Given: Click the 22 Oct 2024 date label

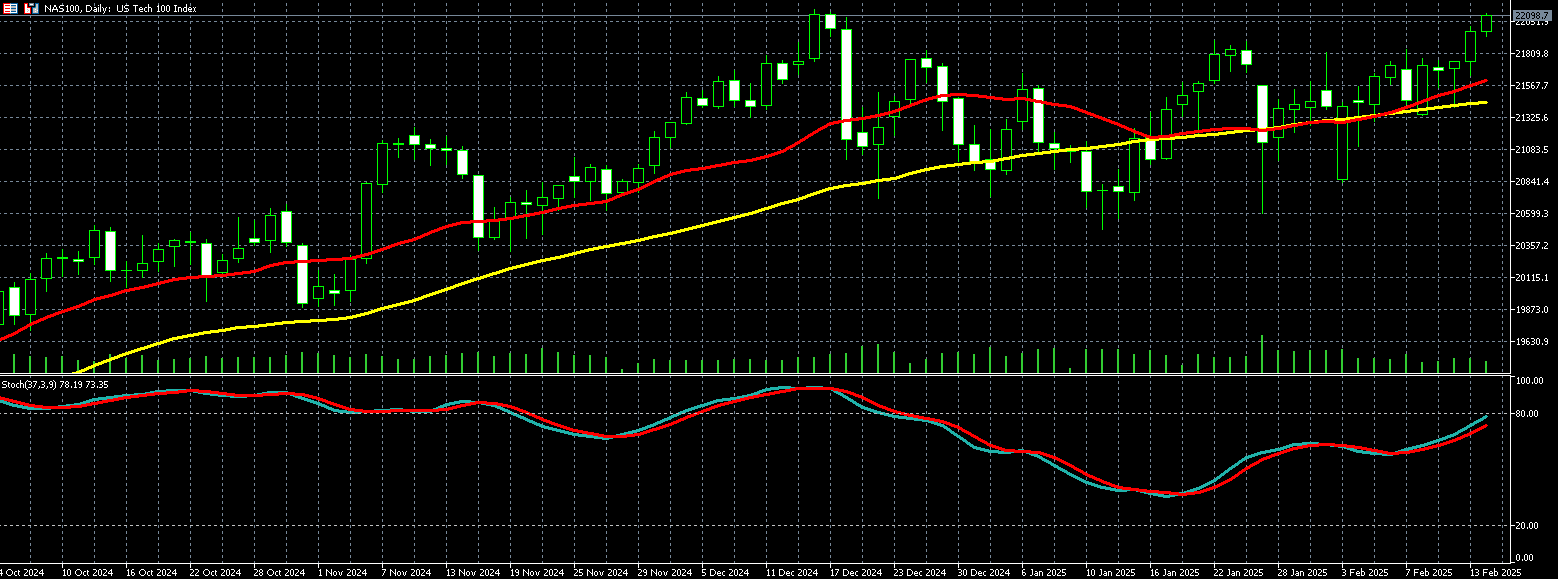Looking at the screenshot, I should pos(215,573).
